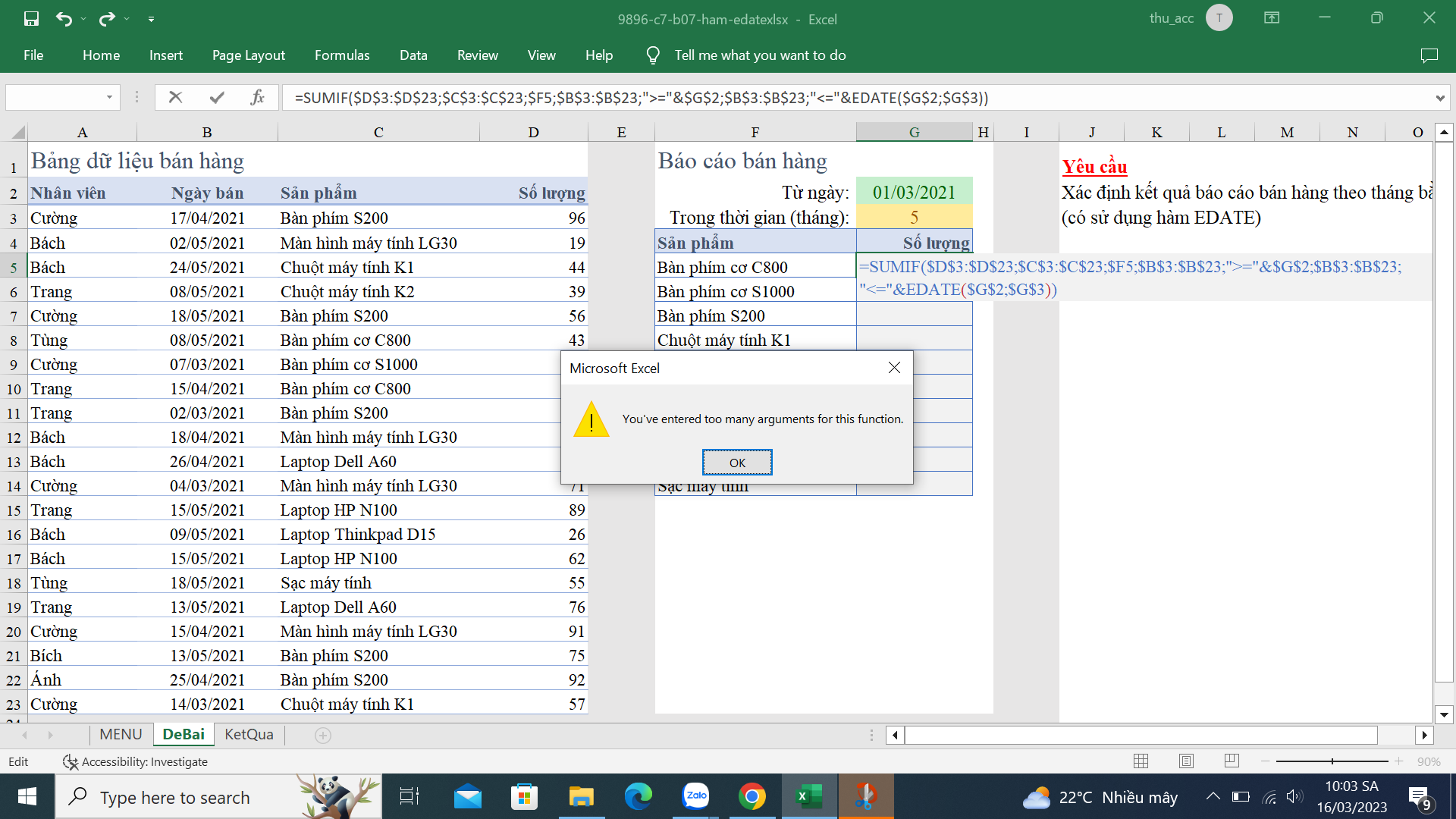This screenshot has height=819, width=1456.
Task: Open the Comments speech bubble icon
Action: (1429, 55)
